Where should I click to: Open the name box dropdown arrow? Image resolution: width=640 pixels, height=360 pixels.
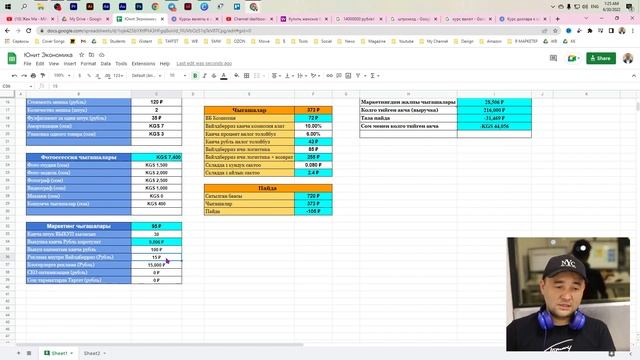point(31,86)
